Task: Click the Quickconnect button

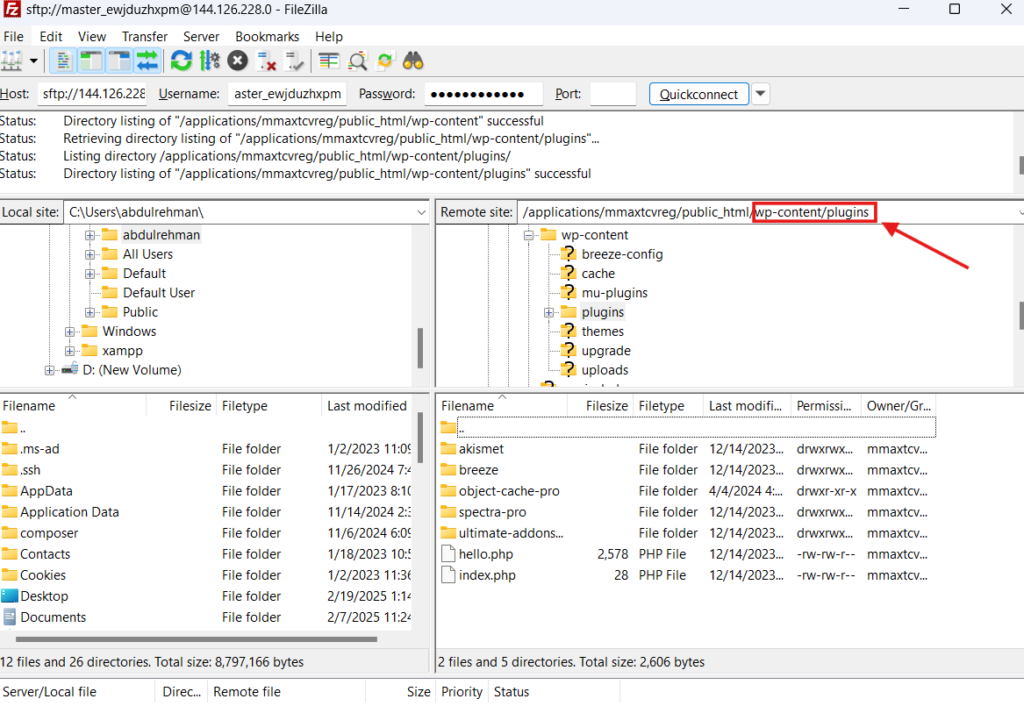Action: 699,94
